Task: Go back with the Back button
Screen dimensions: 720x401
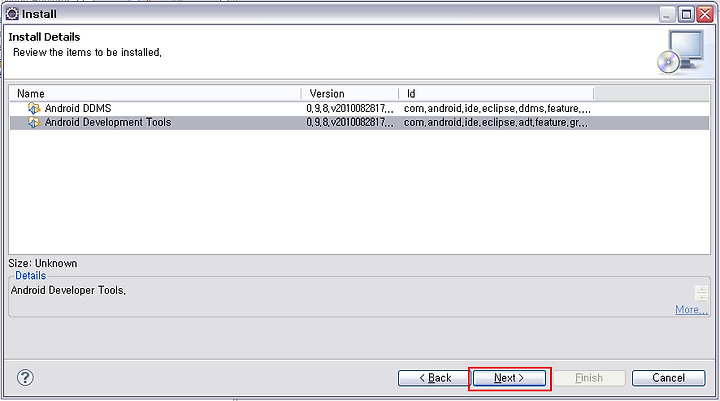Action: [434, 378]
